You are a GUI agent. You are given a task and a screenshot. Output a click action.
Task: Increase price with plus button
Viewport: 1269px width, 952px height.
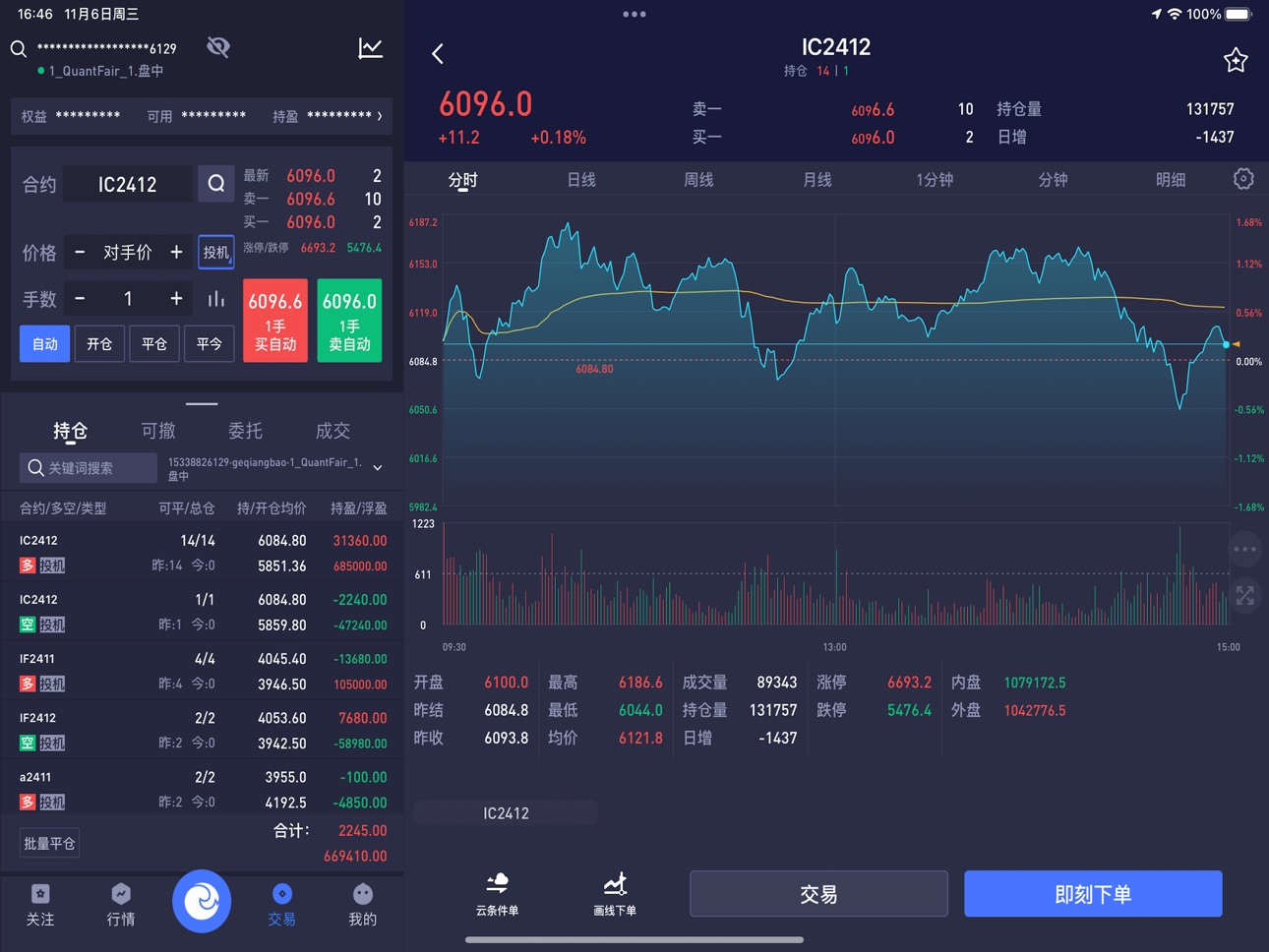coord(176,253)
